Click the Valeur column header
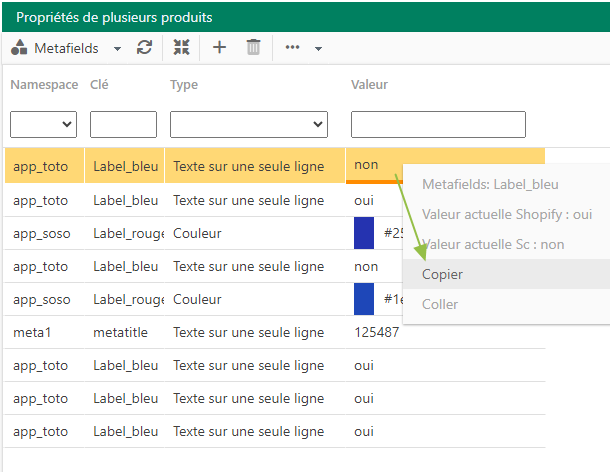The width and height of the screenshot is (610, 472). [x=369, y=84]
